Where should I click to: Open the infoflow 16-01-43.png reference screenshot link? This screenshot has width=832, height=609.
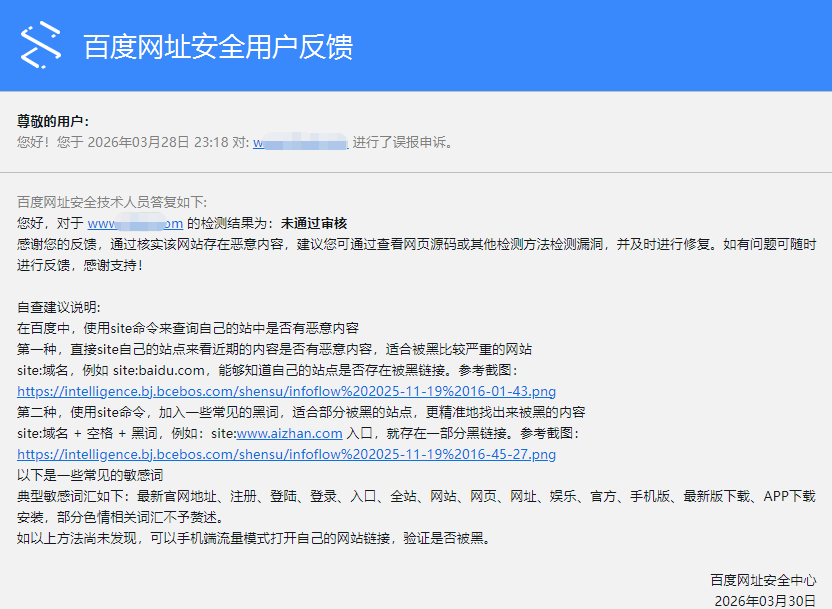coord(287,392)
